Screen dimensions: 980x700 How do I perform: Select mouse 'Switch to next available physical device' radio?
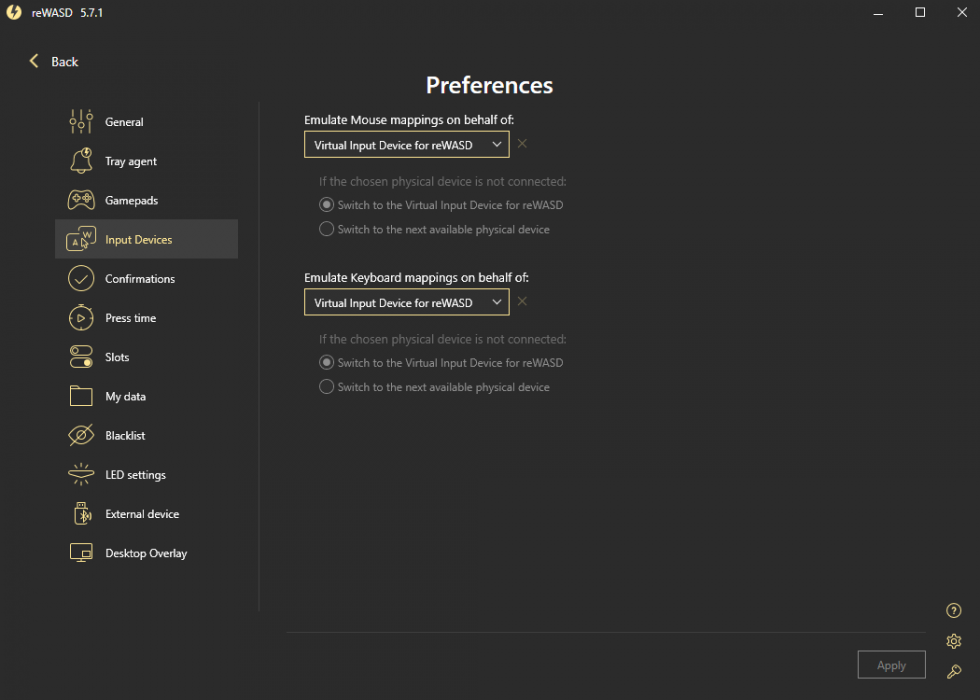point(326,229)
